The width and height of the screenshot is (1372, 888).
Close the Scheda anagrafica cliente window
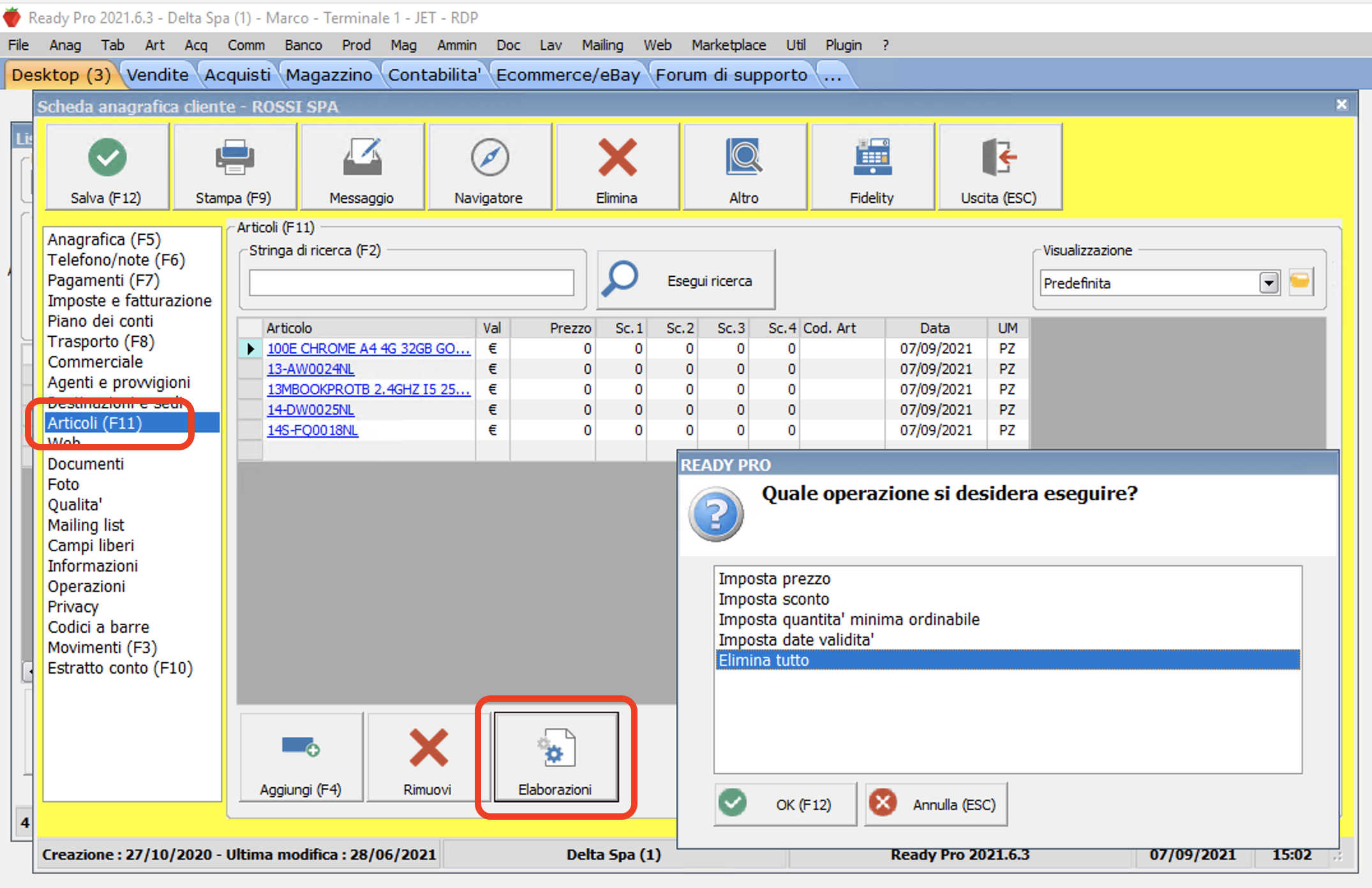pyautogui.click(x=1342, y=105)
